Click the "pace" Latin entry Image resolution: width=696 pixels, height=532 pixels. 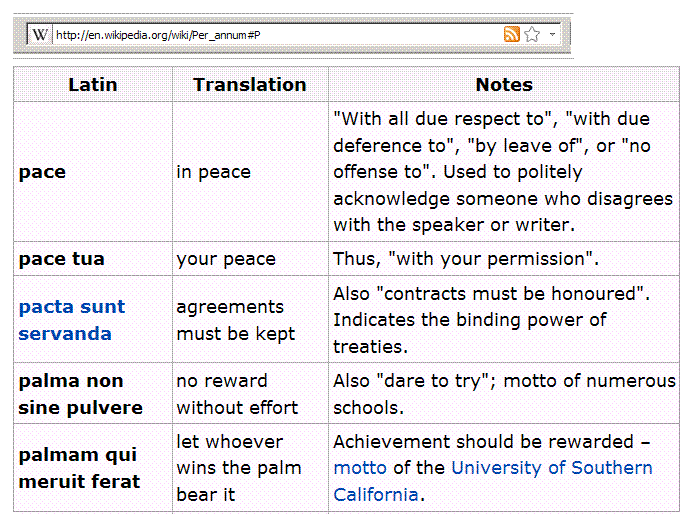pos(42,172)
